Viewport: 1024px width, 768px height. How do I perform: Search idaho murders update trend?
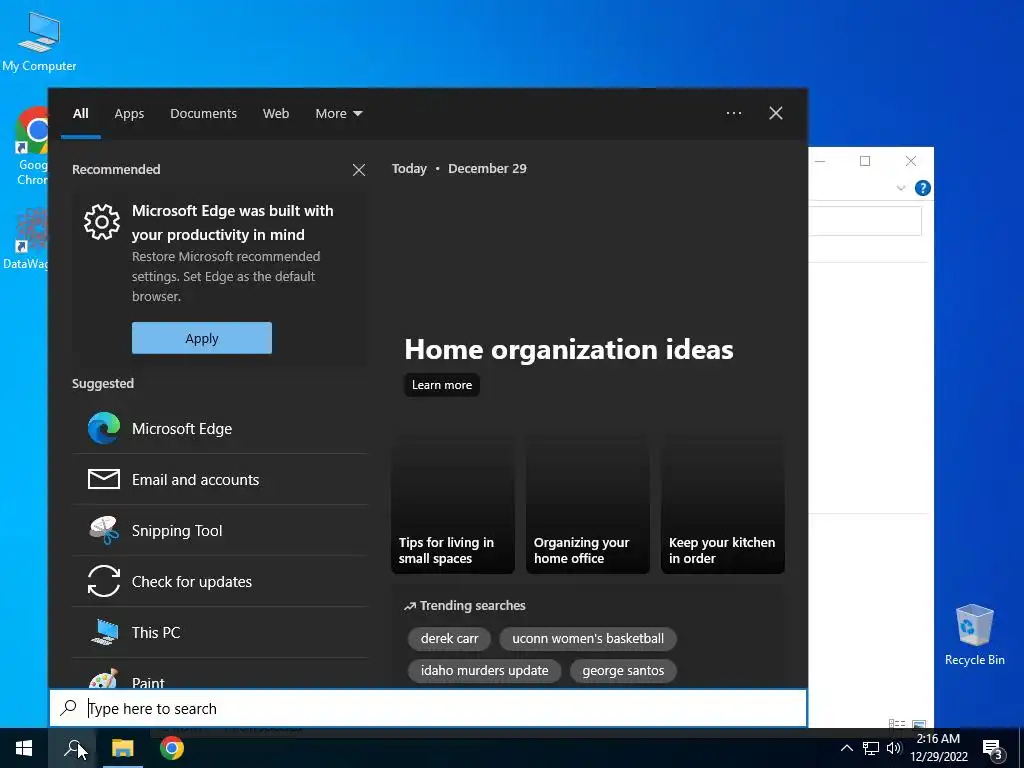(x=485, y=671)
